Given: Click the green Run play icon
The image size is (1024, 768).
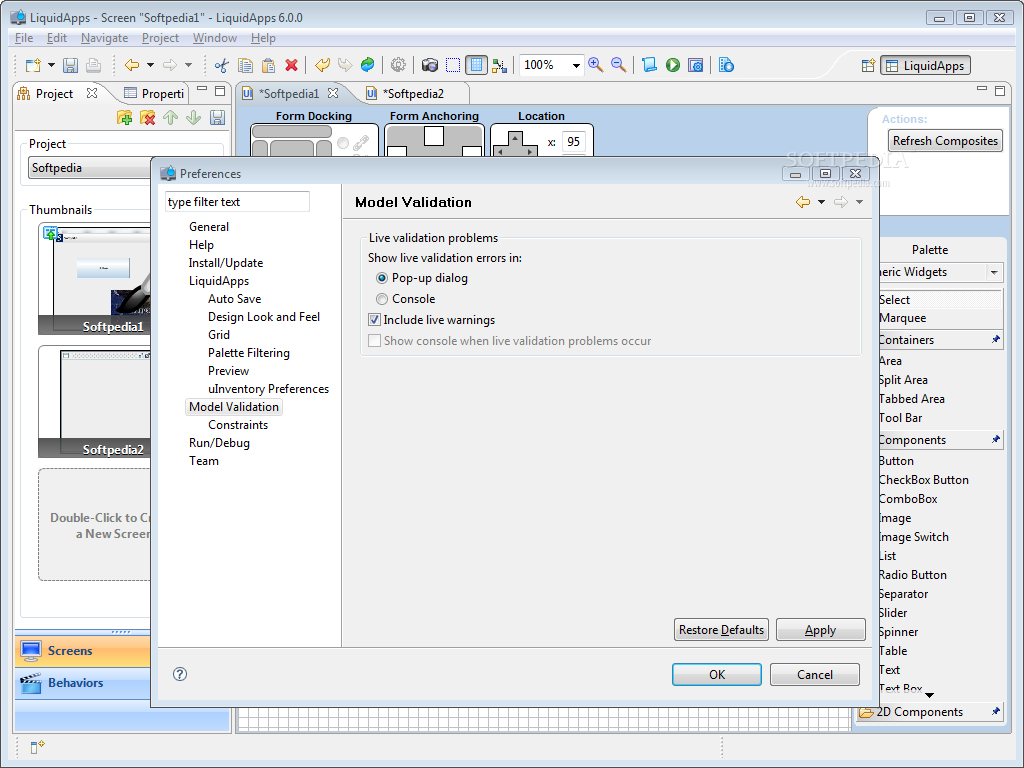Looking at the screenshot, I should 673,65.
